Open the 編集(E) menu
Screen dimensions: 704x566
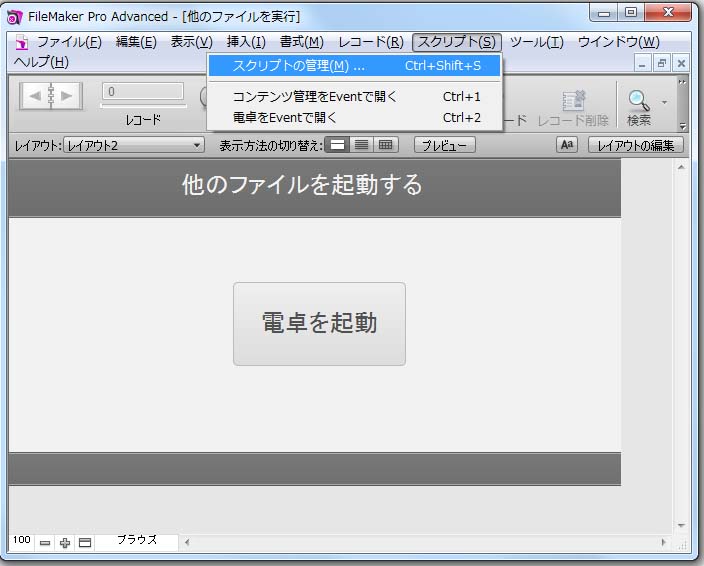click(x=136, y=42)
